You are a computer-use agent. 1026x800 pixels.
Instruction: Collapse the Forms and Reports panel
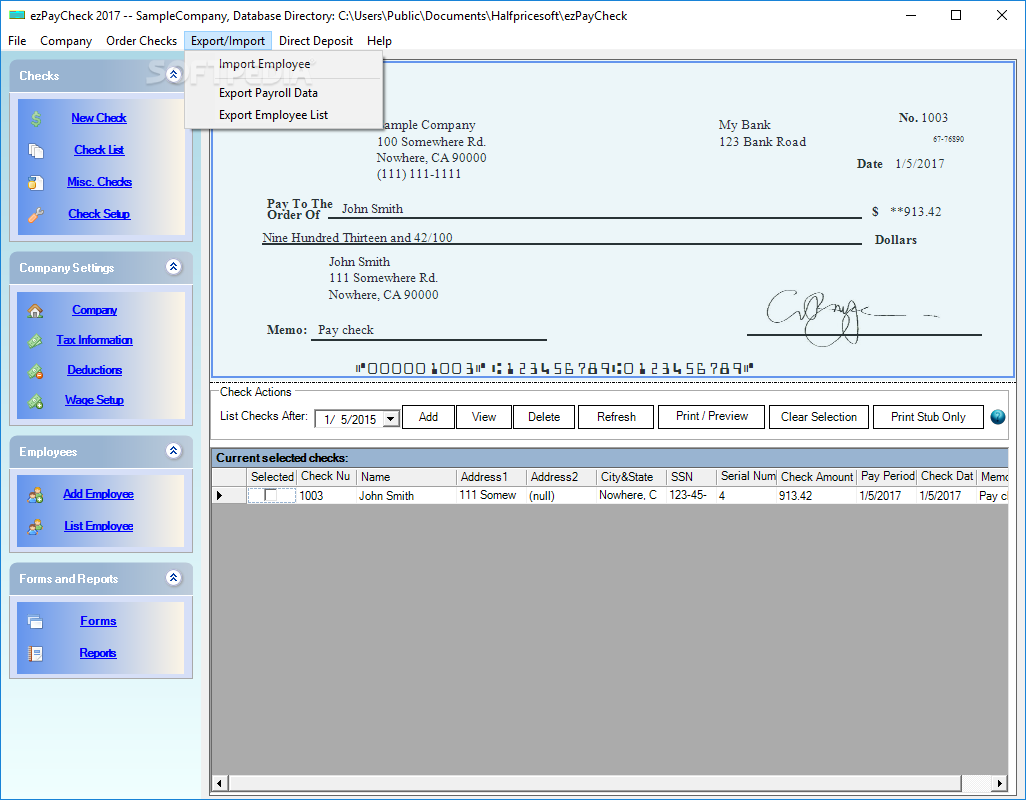[x=173, y=578]
